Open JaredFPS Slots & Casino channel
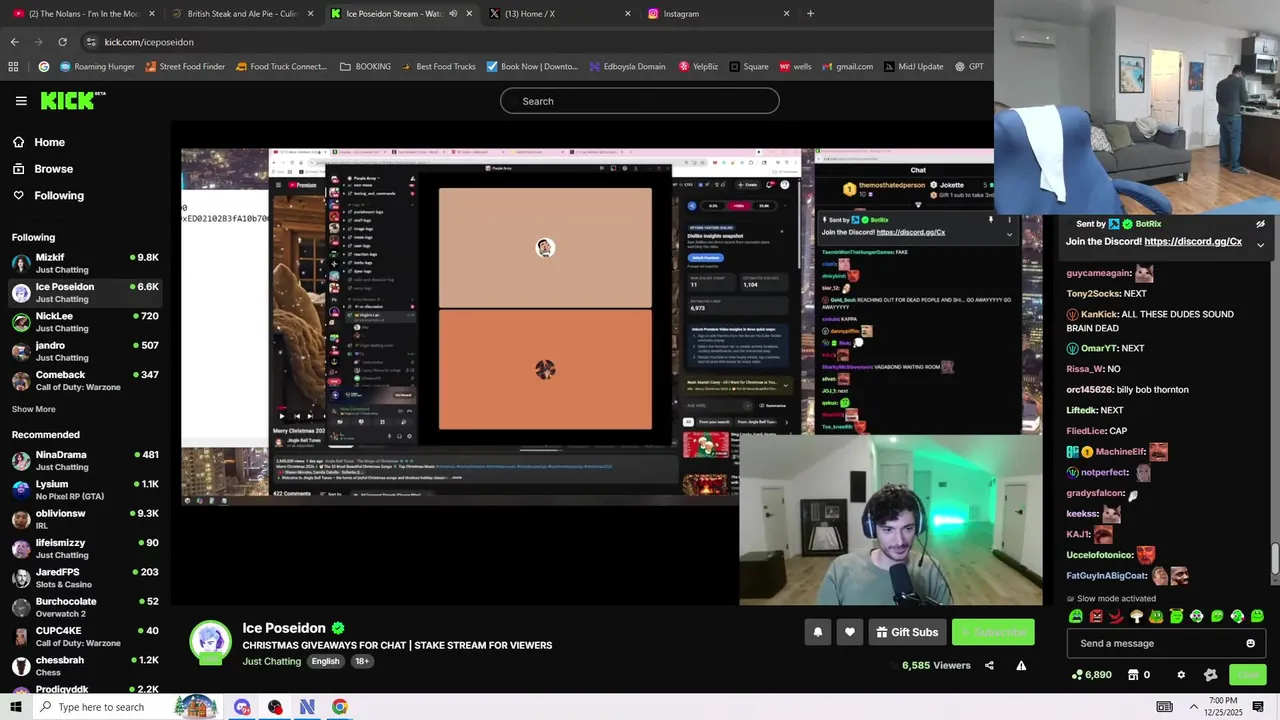This screenshot has width=1280, height=720. 85,578
